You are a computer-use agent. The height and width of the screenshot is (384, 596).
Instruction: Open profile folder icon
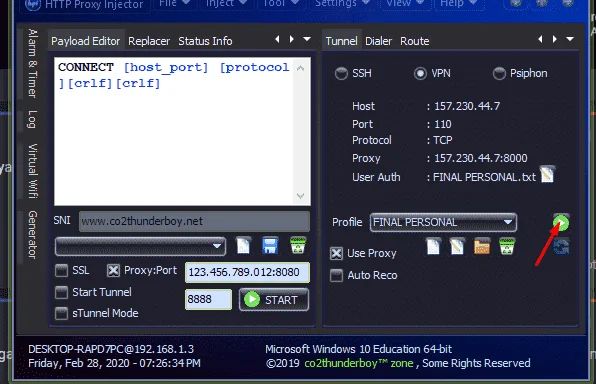point(482,246)
